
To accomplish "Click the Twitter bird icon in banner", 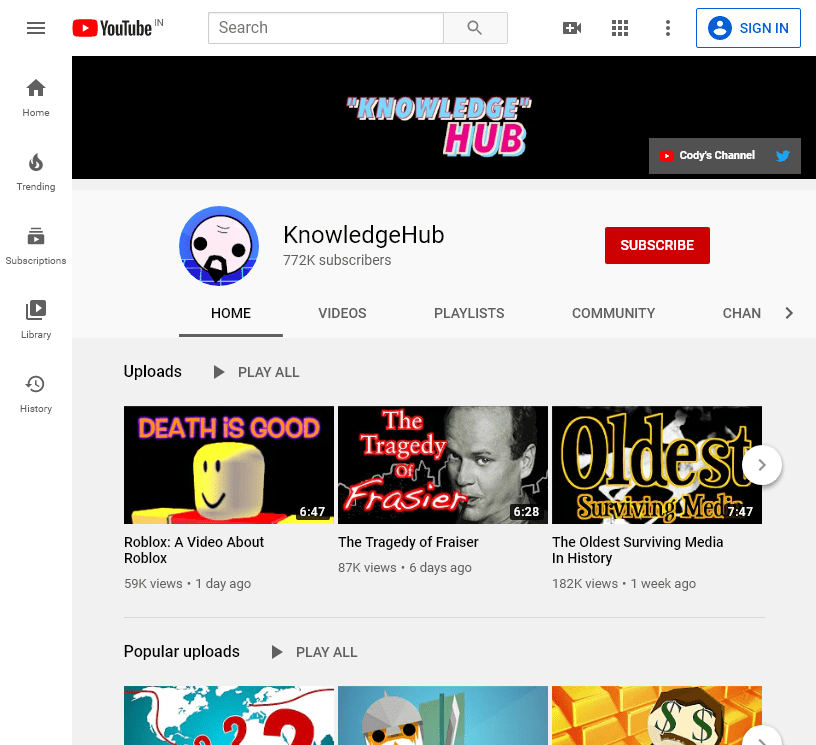I will coord(783,155).
